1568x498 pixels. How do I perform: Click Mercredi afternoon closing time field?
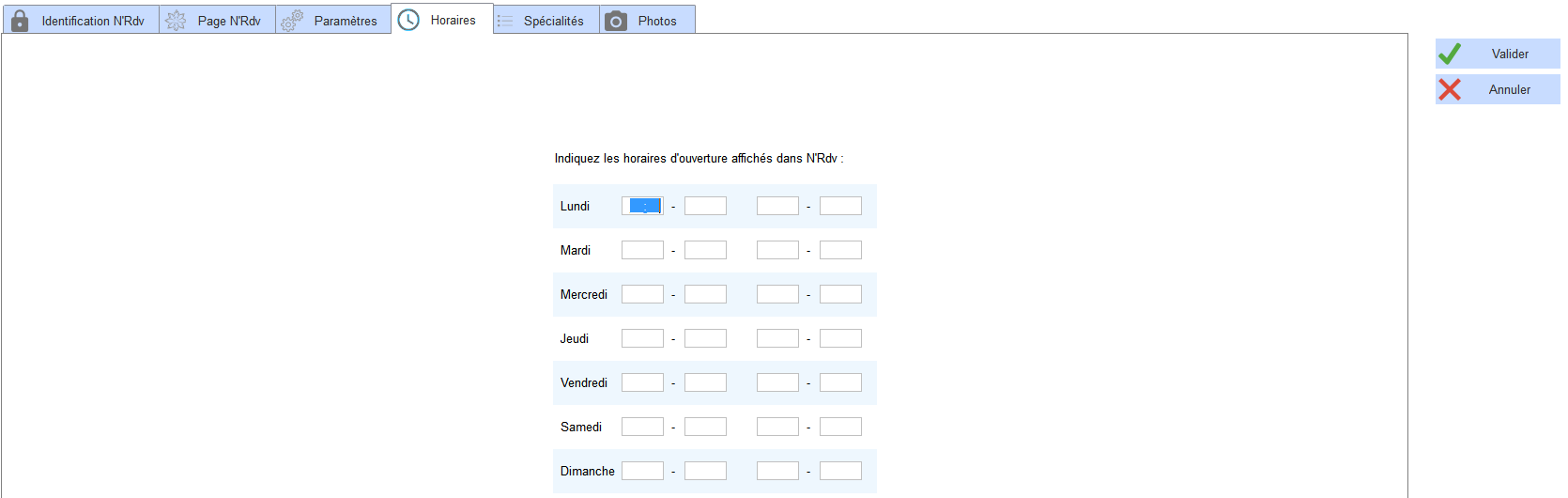(x=840, y=294)
